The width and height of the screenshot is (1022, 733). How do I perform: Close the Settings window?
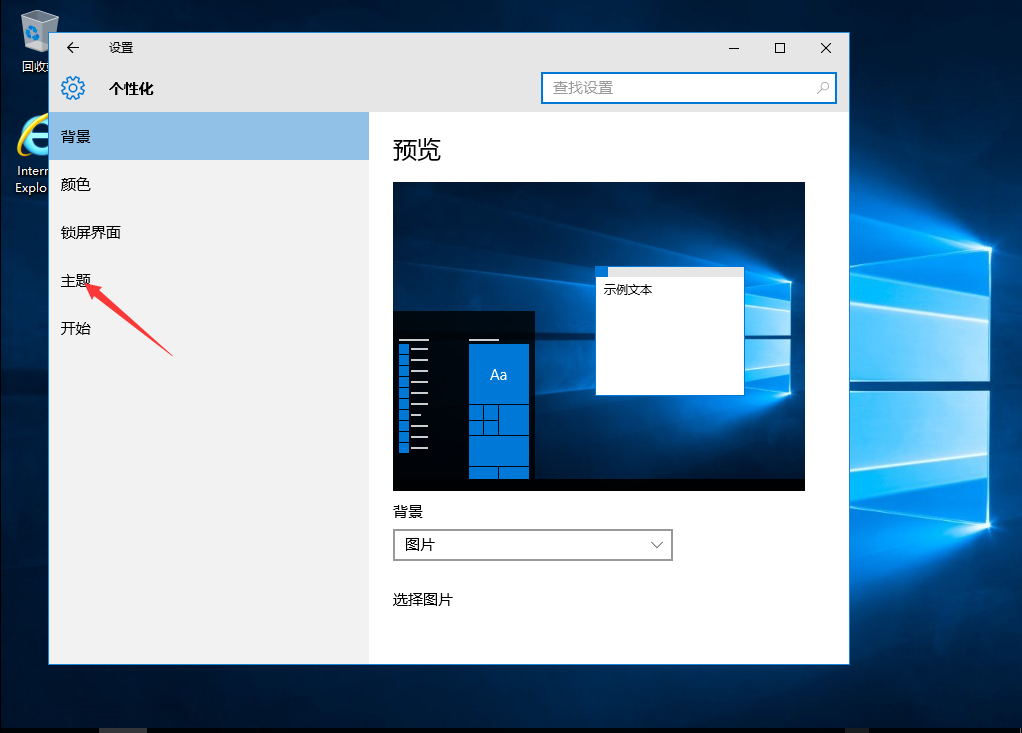point(826,48)
